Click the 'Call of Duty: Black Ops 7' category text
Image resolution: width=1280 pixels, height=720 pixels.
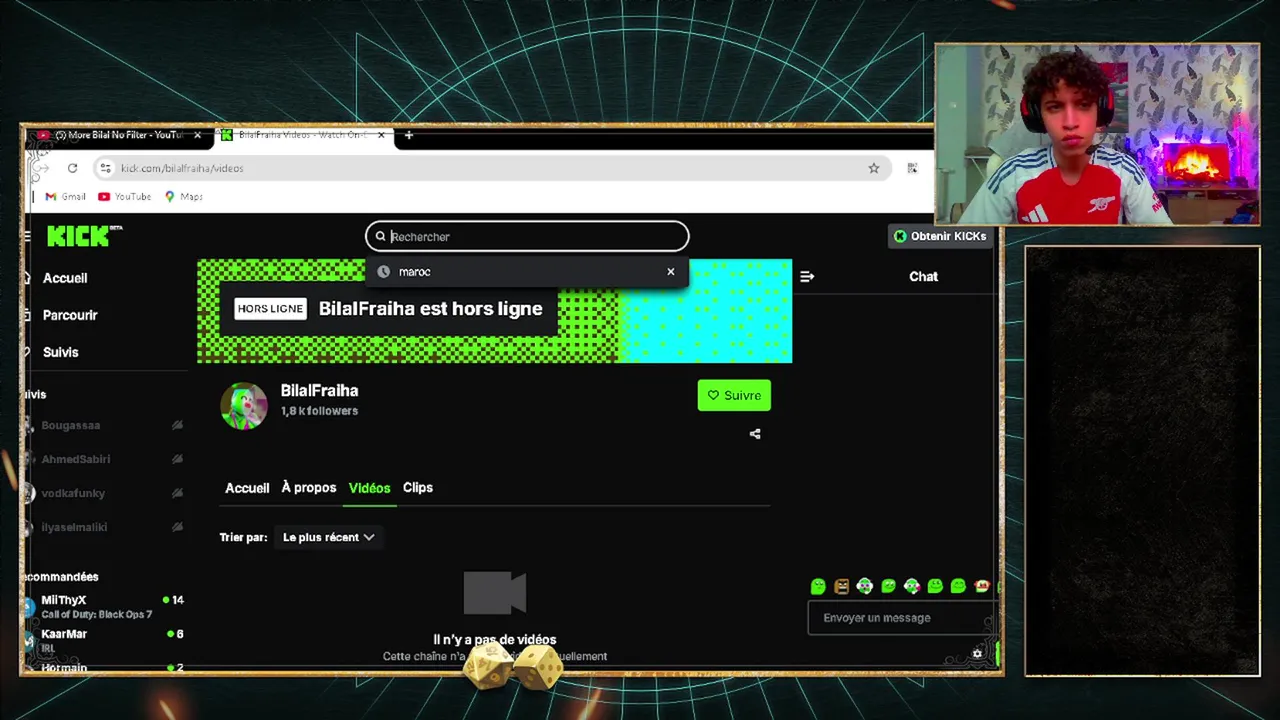pyautogui.click(x=97, y=615)
